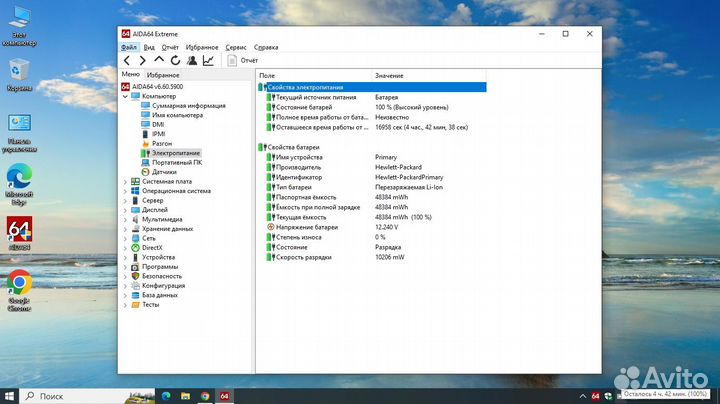Expand the Мультимедиа node
The height and width of the screenshot is (404, 720).
point(125,219)
